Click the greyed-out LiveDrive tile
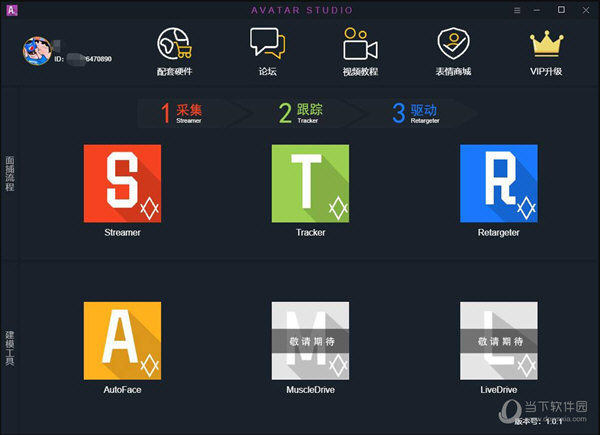Screen dimensions: 600x435 pos(499,341)
